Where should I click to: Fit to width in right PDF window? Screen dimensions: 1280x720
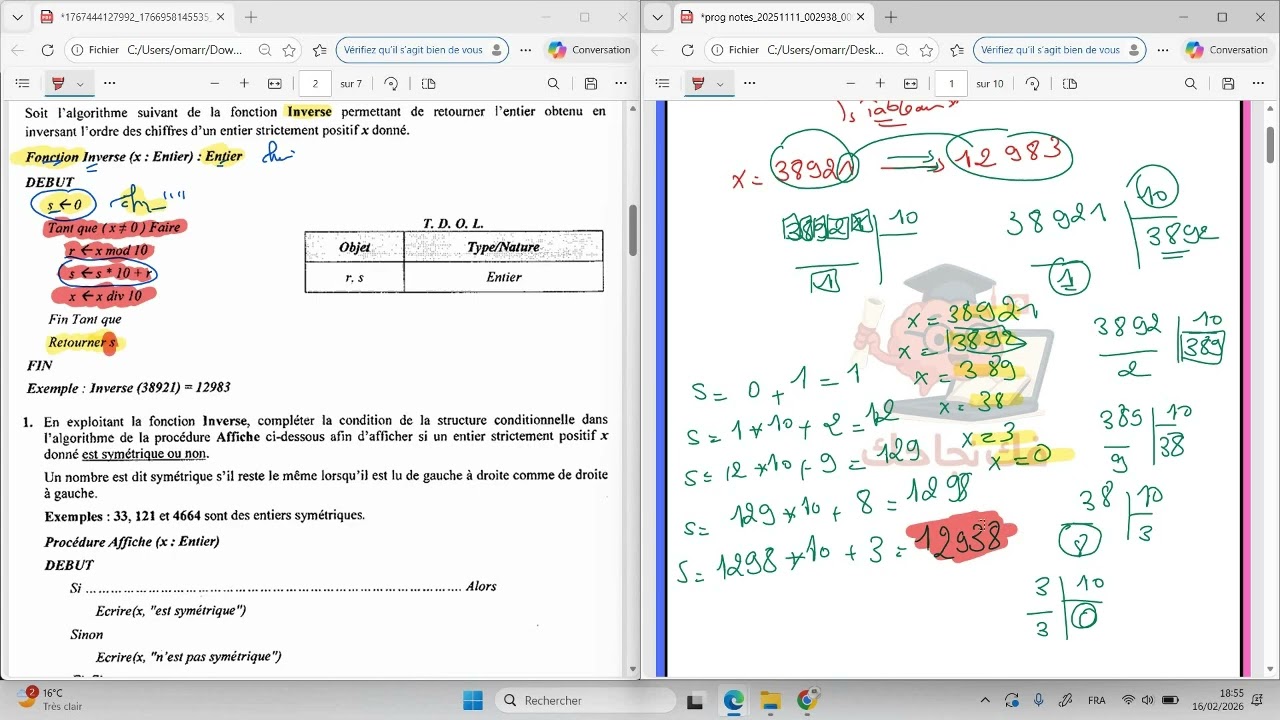911,84
